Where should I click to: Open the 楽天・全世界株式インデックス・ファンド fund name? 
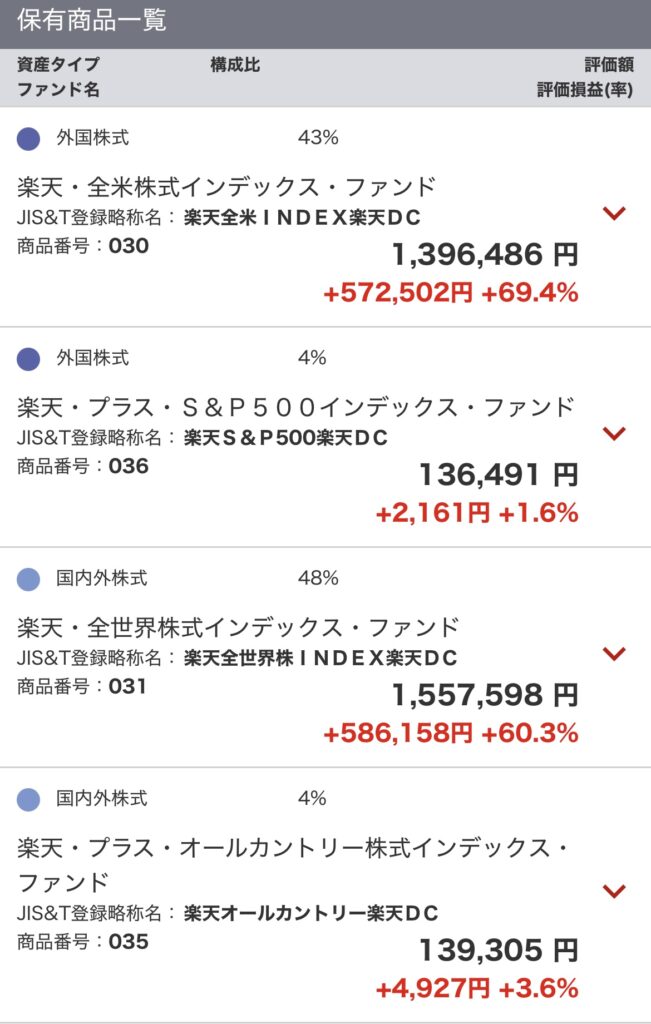pos(238,627)
